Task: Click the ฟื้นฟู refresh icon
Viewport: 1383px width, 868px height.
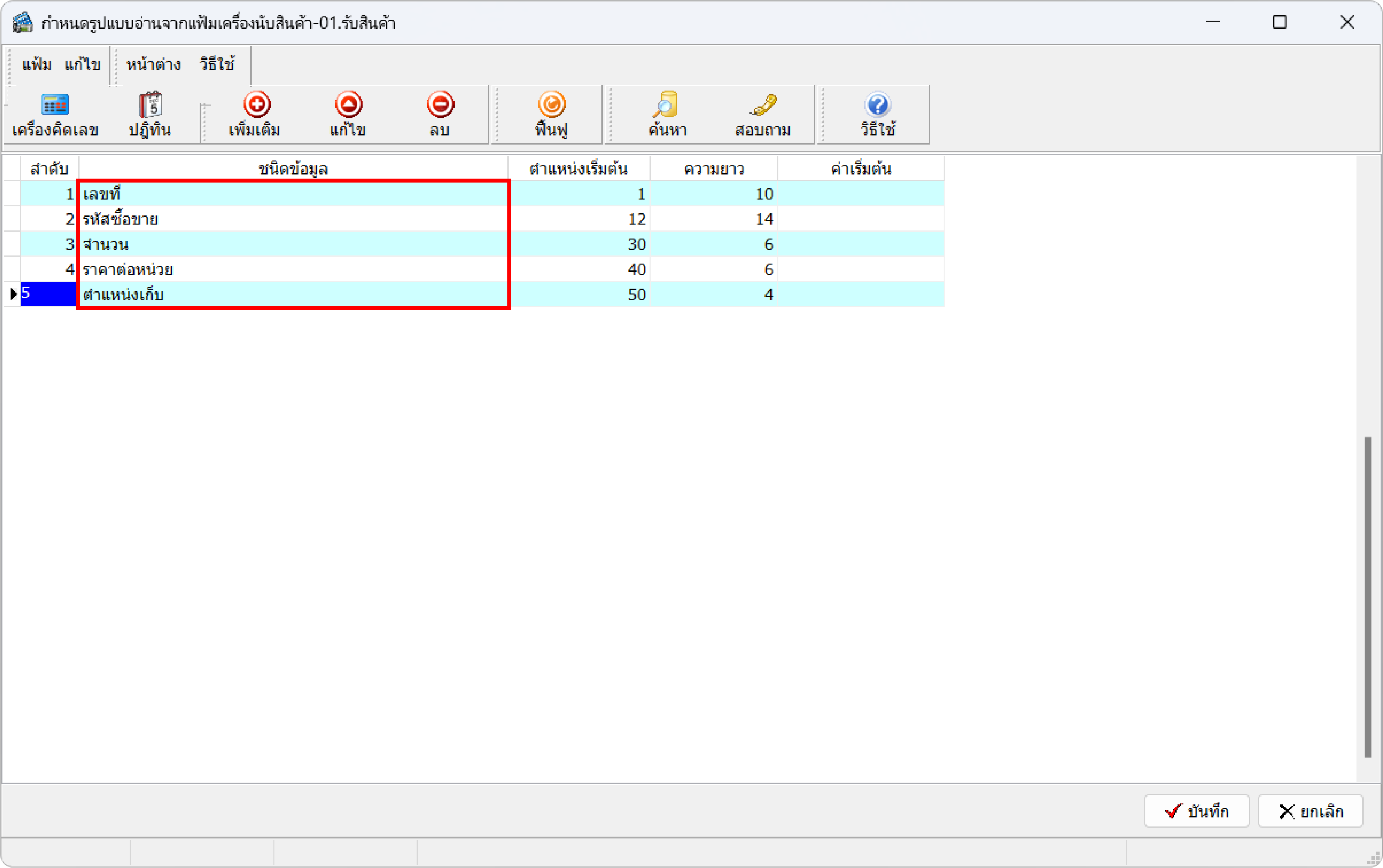Action: (551, 115)
